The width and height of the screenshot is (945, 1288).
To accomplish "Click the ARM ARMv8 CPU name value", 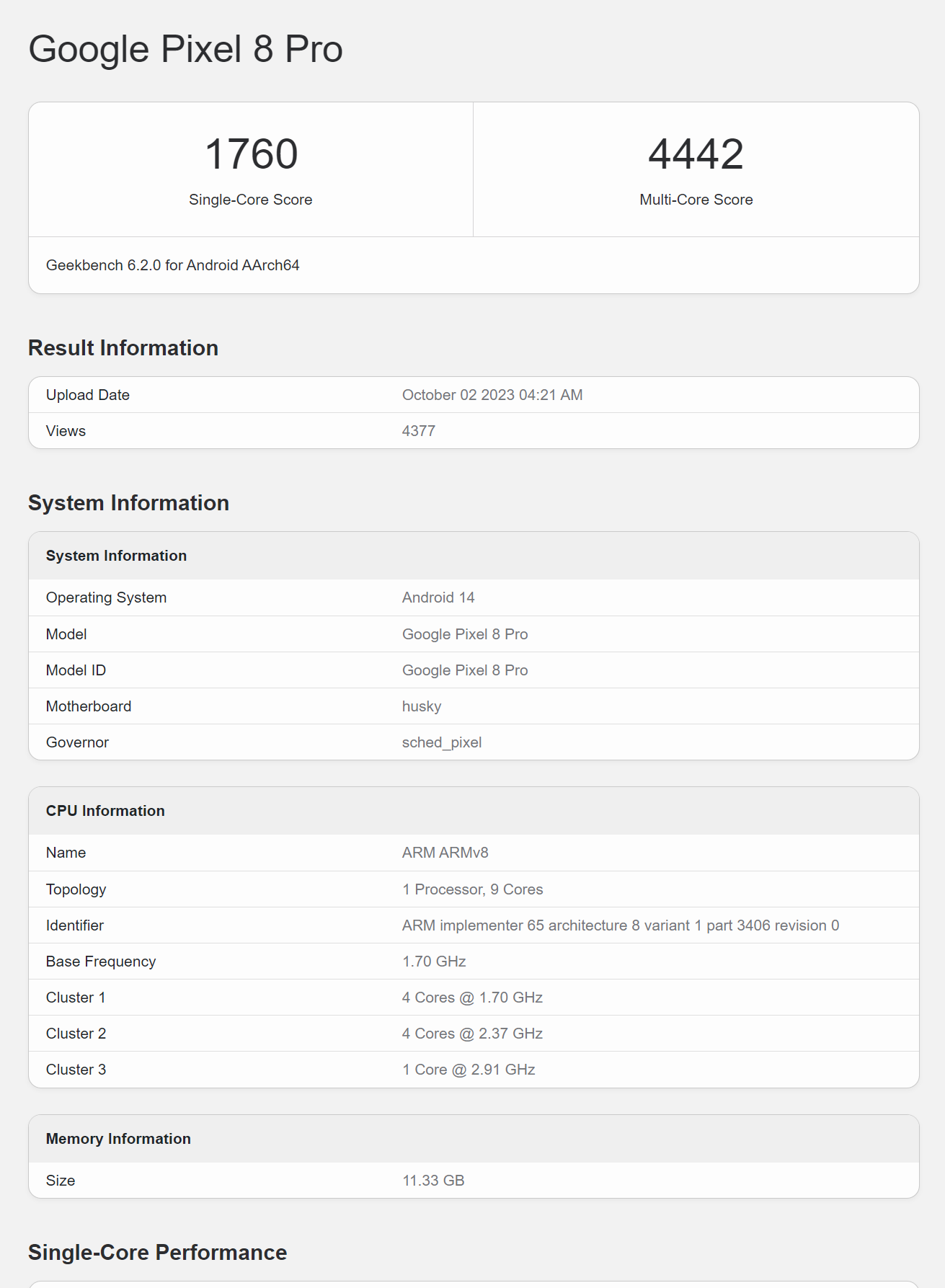I will [445, 853].
